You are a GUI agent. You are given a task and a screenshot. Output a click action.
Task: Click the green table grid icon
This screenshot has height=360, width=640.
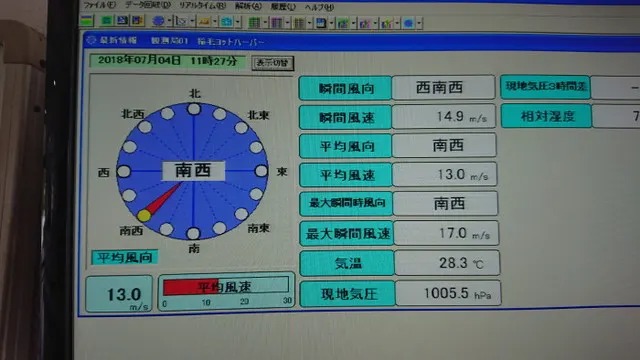[x=255, y=22]
